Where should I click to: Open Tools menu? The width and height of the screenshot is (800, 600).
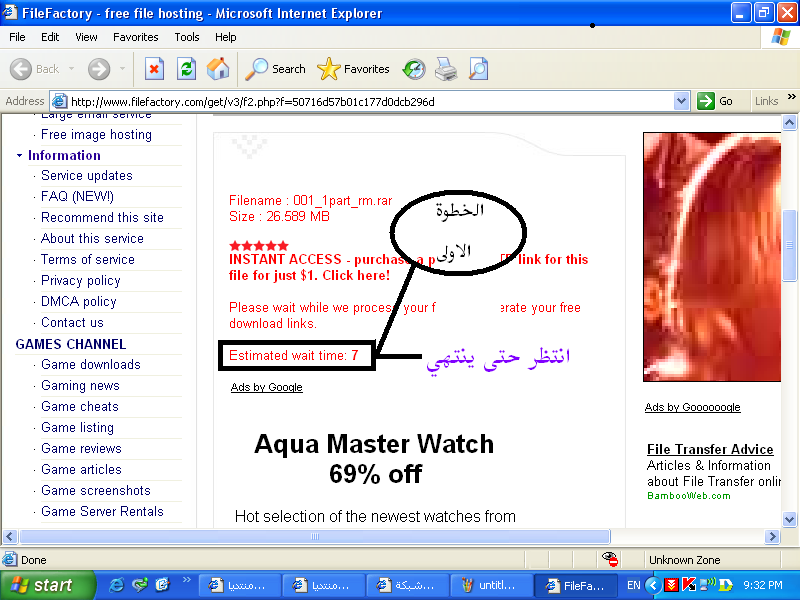click(187, 37)
